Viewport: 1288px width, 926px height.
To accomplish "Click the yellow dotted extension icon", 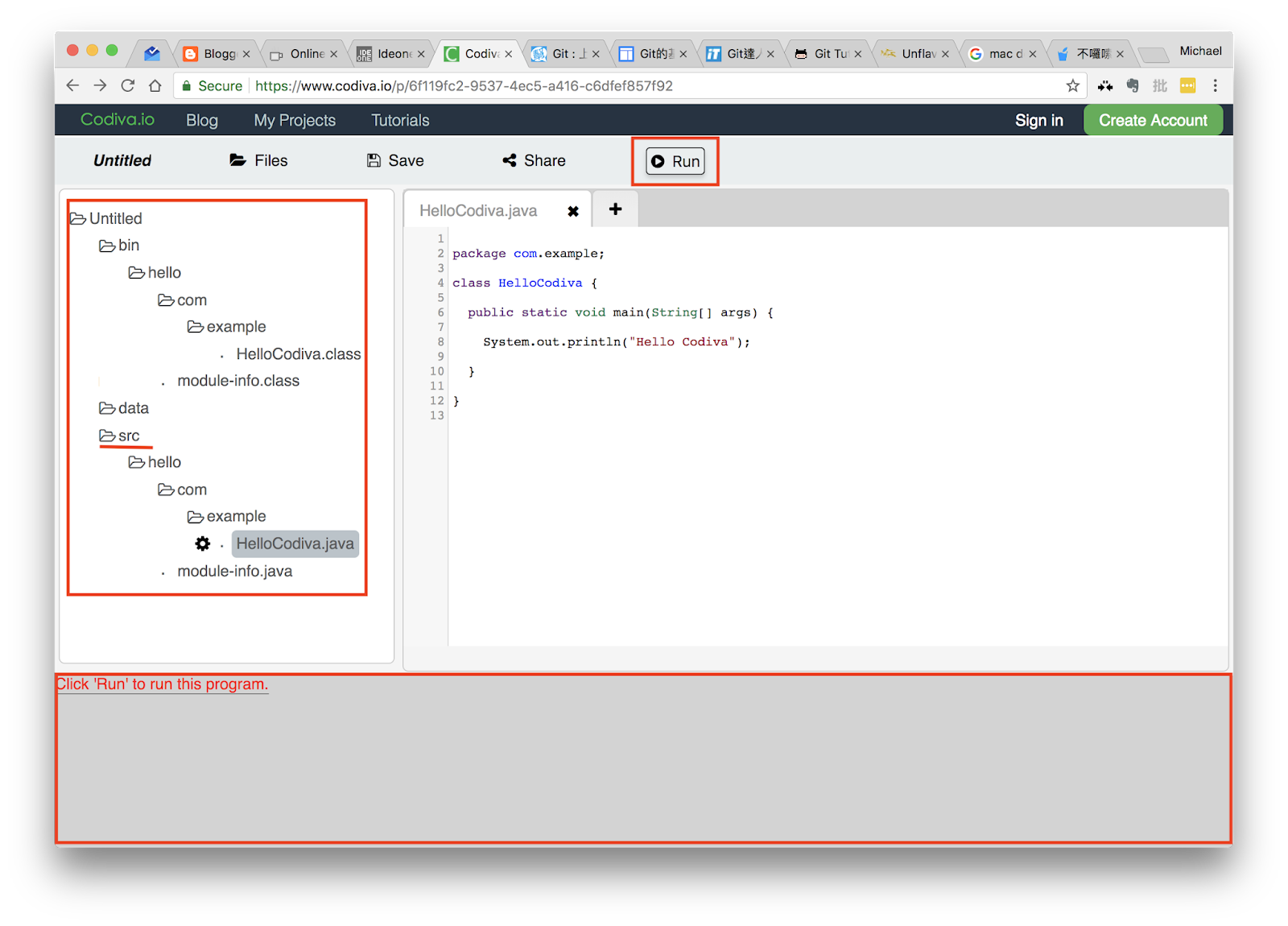I will (x=1187, y=85).
